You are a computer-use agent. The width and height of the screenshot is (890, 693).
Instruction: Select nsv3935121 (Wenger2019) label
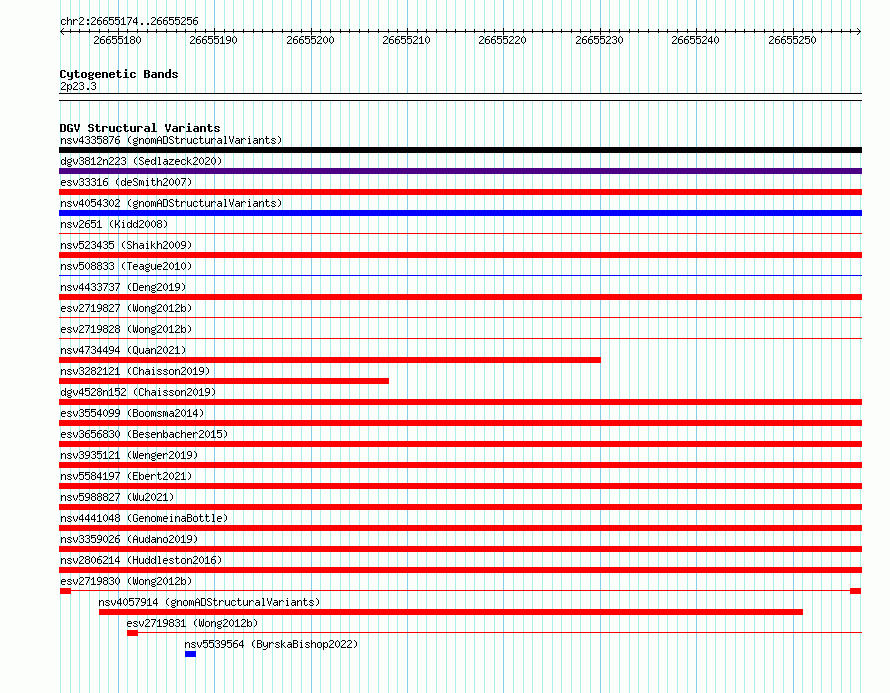(x=129, y=455)
